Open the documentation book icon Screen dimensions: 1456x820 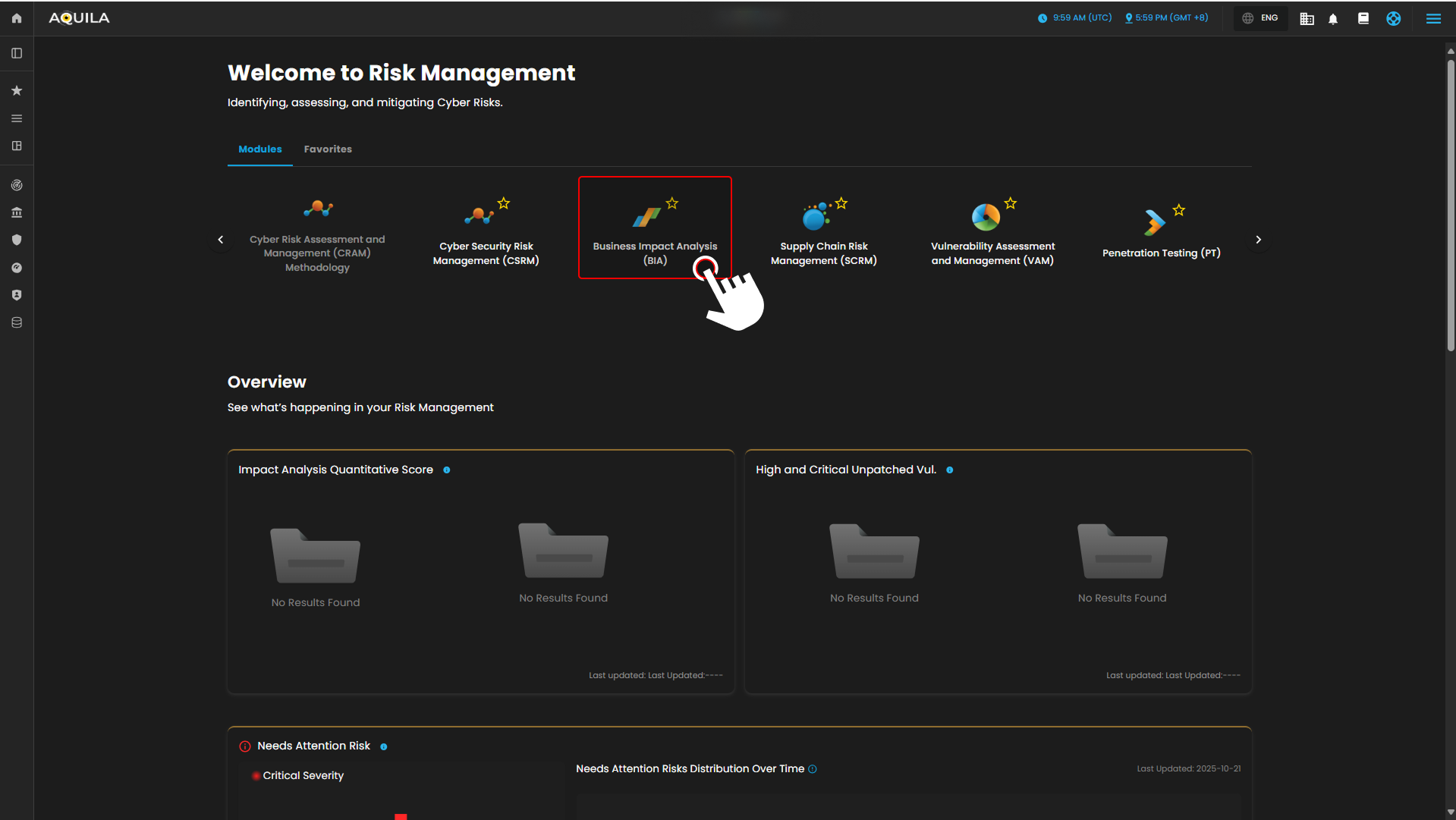[x=1363, y=19]
